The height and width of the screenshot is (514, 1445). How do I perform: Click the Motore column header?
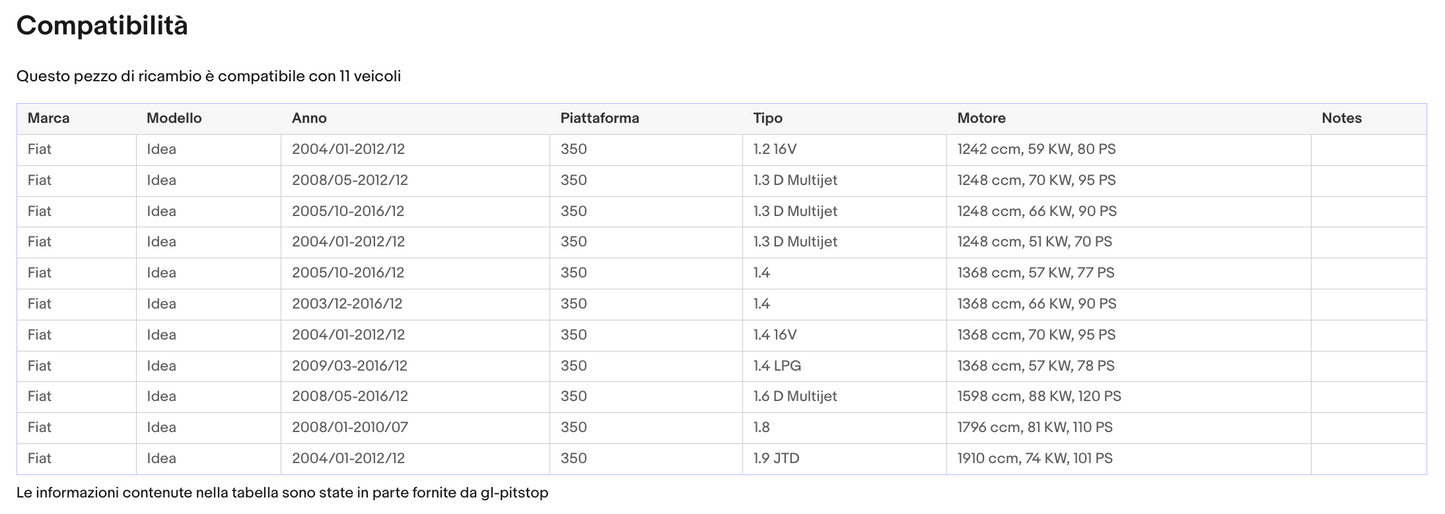click(x=981, y=118)
